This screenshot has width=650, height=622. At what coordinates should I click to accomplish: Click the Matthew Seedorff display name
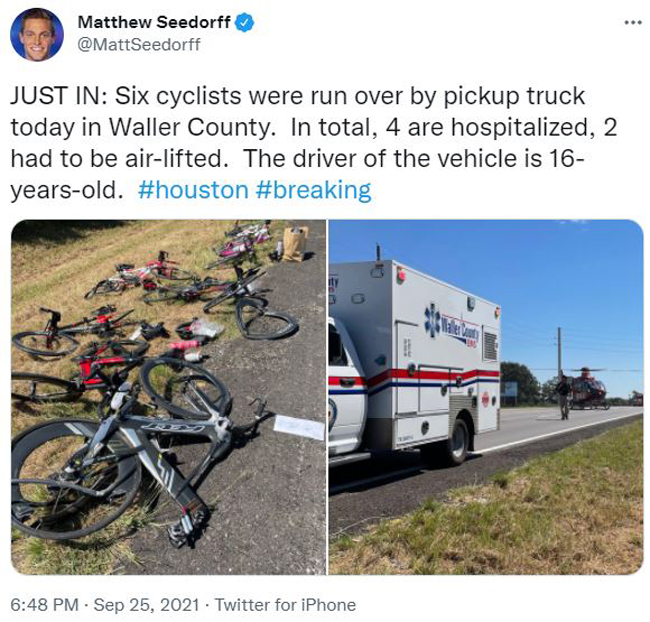tap(154, 22)
